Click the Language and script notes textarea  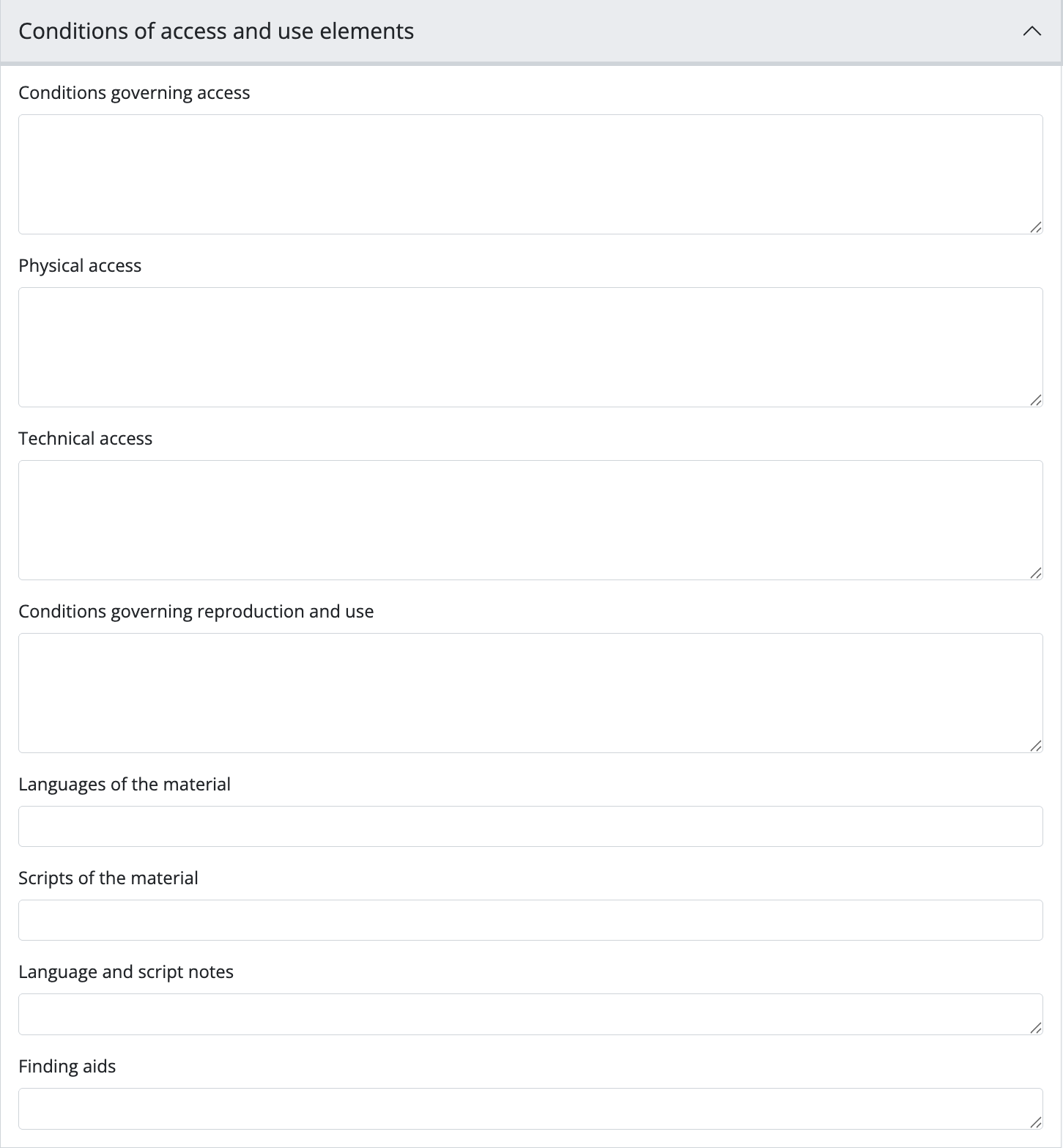pos(530,1014)
